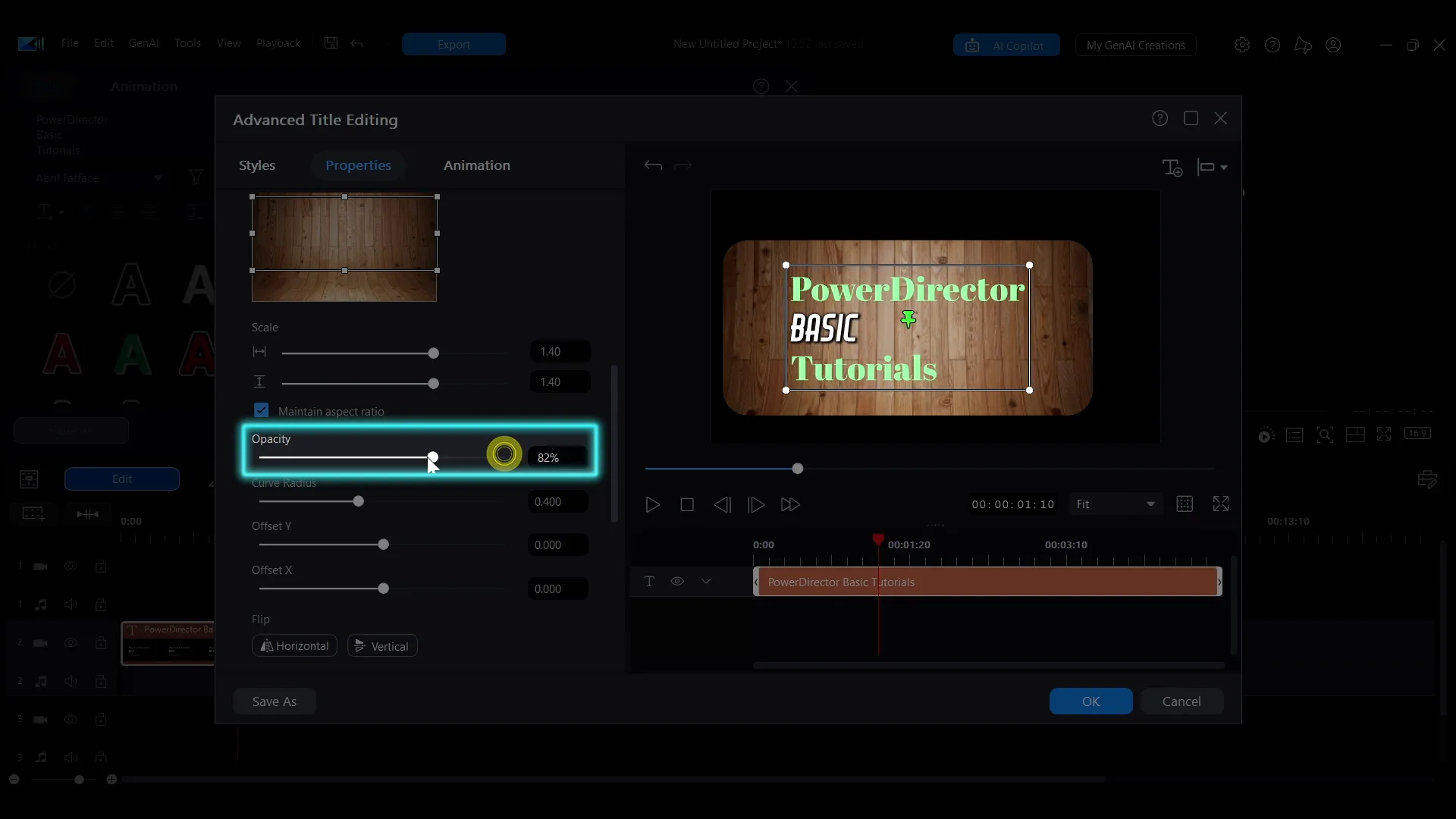Stop the title preview

[x=687, y=504]
